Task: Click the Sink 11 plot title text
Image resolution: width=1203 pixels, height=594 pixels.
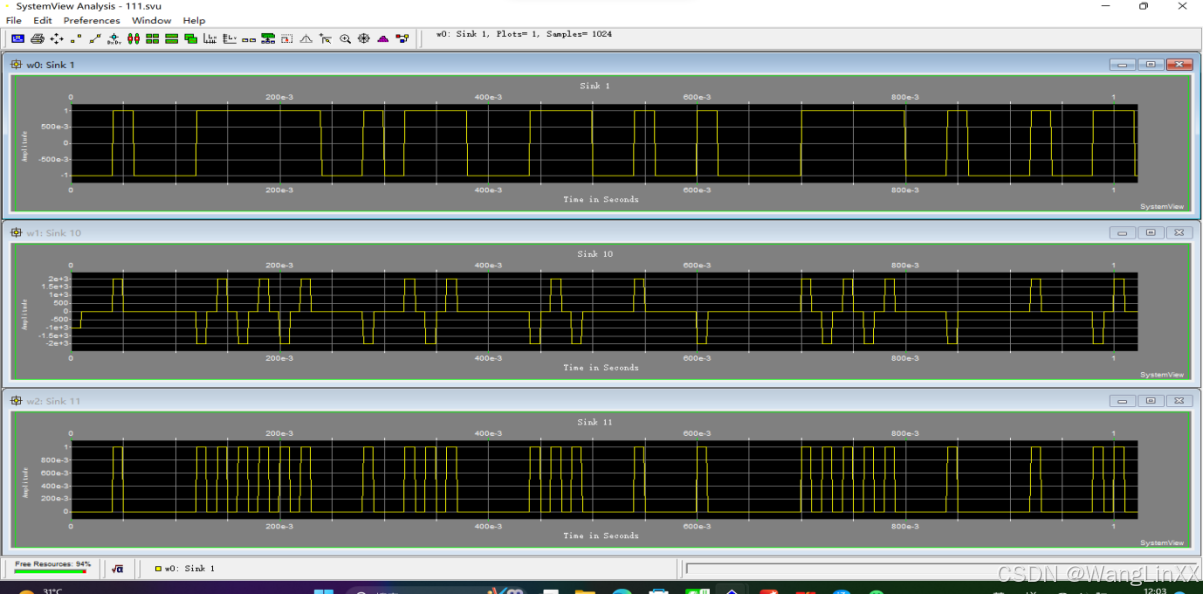Action: [595, 422]
